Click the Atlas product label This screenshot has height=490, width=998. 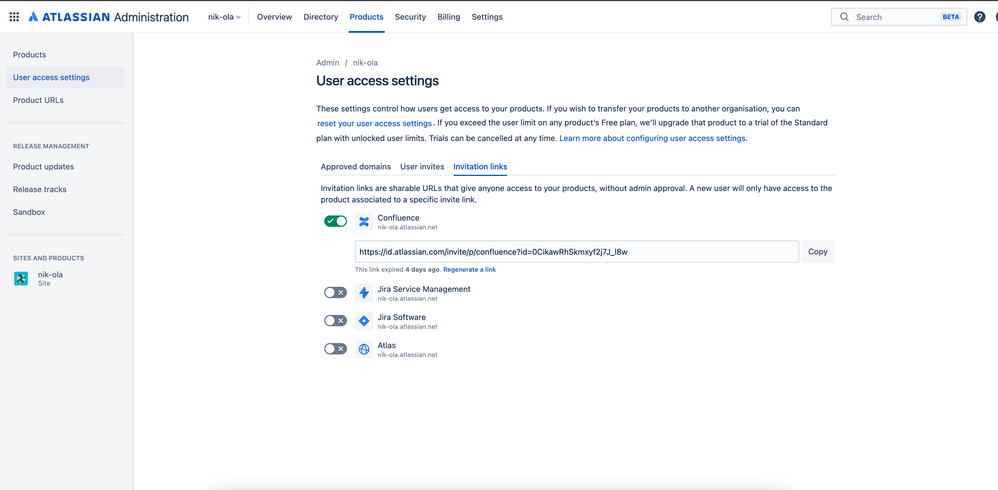pos(386,345)
